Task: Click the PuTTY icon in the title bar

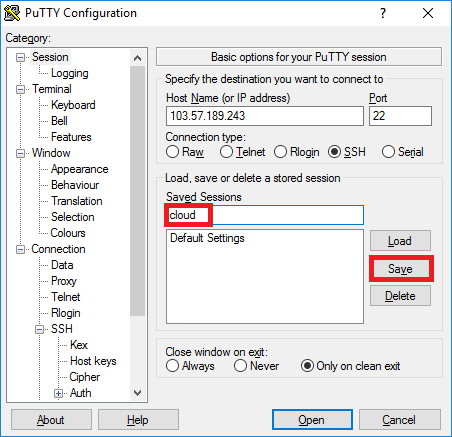Action: click(12, 13)
